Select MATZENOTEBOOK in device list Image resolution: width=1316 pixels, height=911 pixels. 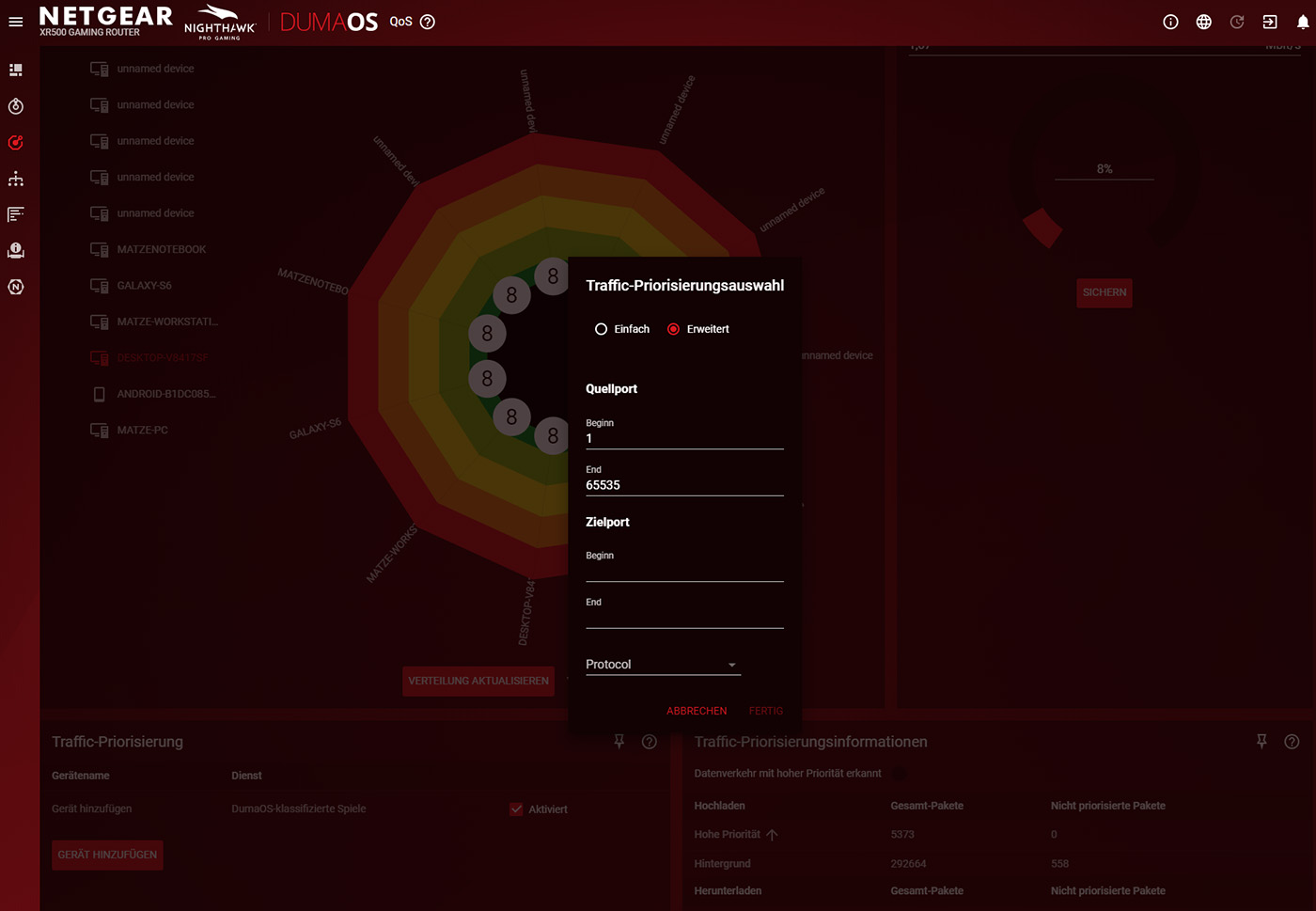[x=161, y=249]
